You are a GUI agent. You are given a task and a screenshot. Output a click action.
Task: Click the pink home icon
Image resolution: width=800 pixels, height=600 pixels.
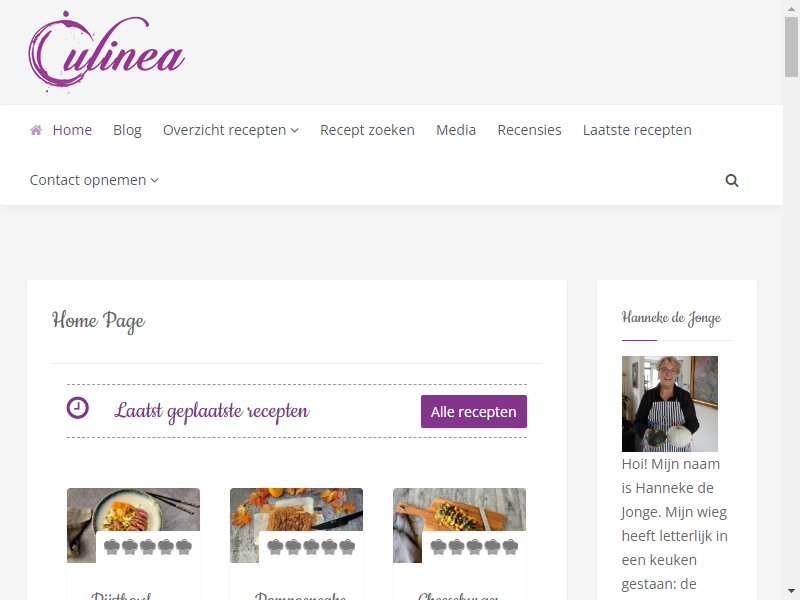click(36, 130)
